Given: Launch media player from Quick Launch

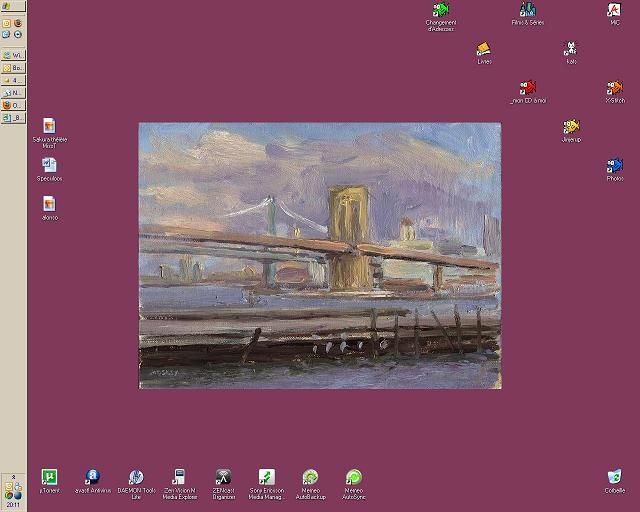Looking at the screenshot, I should [x=18, y=35].
